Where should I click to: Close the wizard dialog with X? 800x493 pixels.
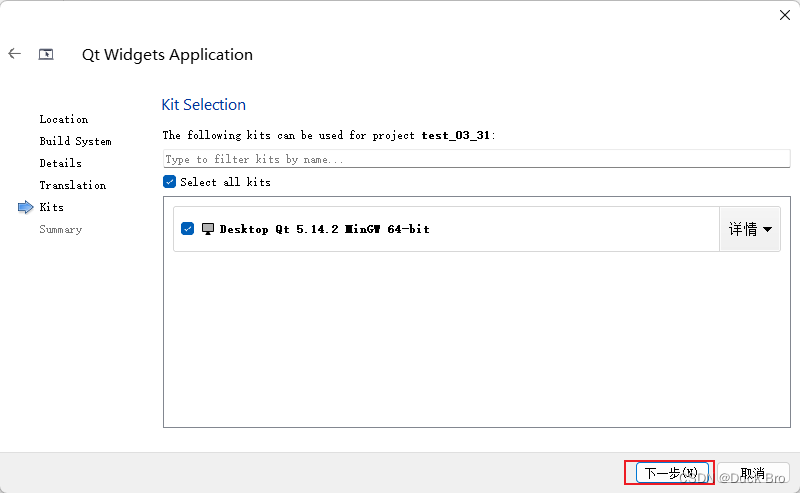click(x=785, y=15)
